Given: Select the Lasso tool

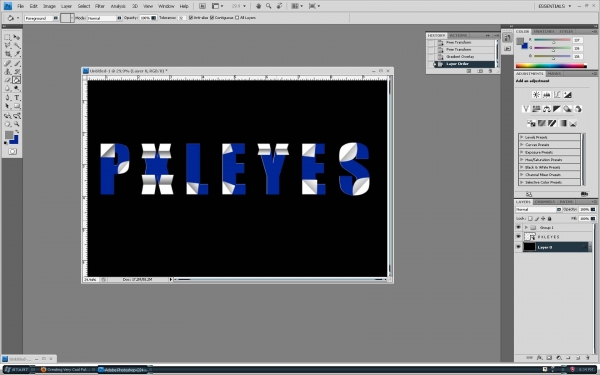Looking at the screenshot, I should [7, 46].
